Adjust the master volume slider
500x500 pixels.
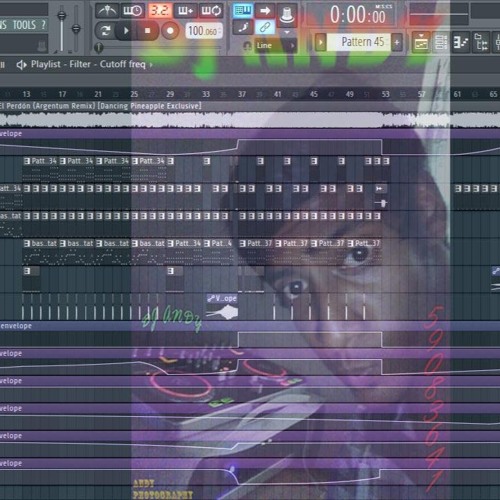[x=61, y=15]
